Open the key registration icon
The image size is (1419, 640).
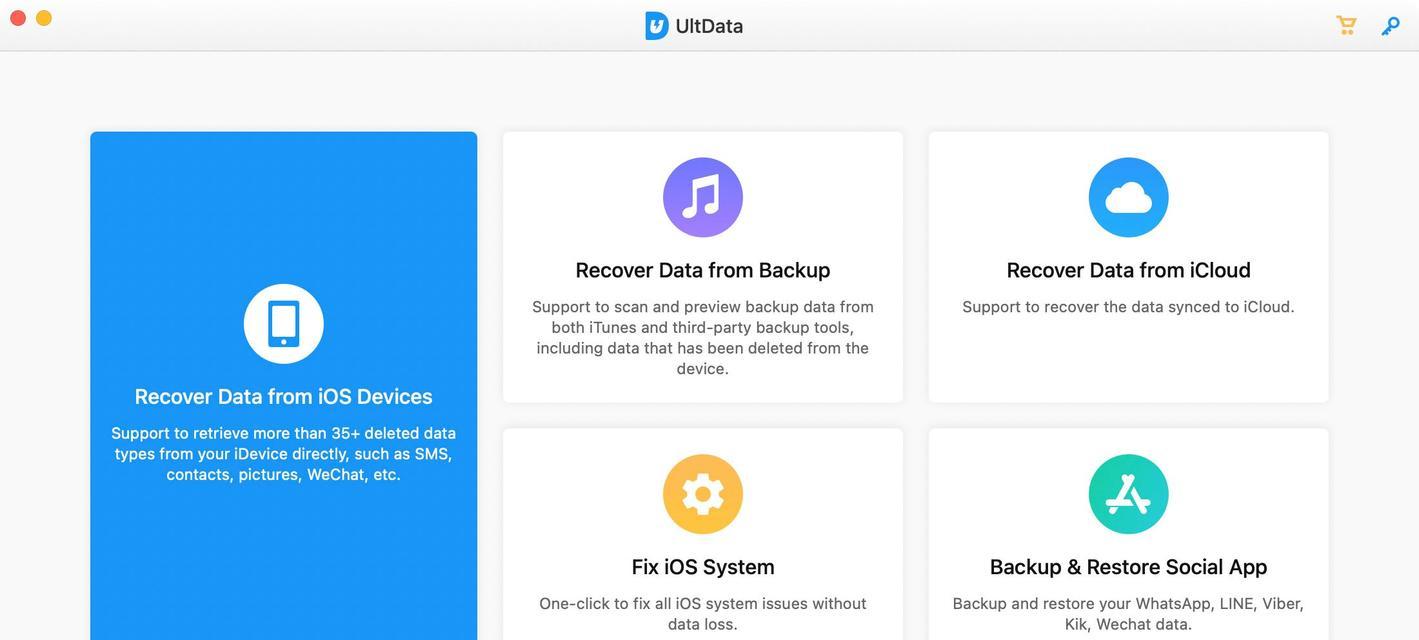1390,26
